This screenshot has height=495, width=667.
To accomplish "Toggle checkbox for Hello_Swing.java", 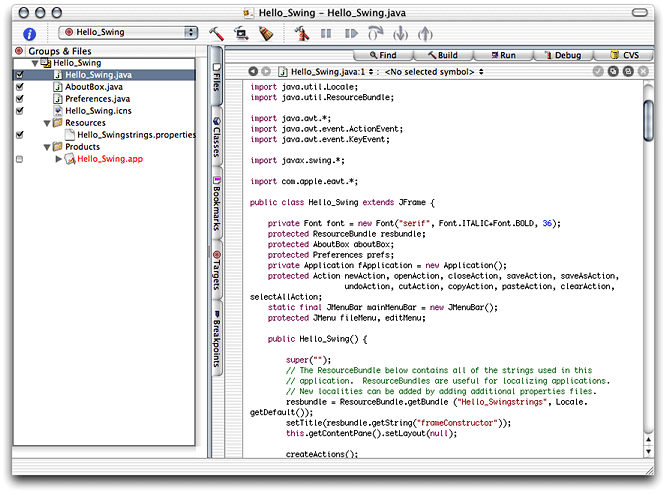I will click(x=20, y=75).
